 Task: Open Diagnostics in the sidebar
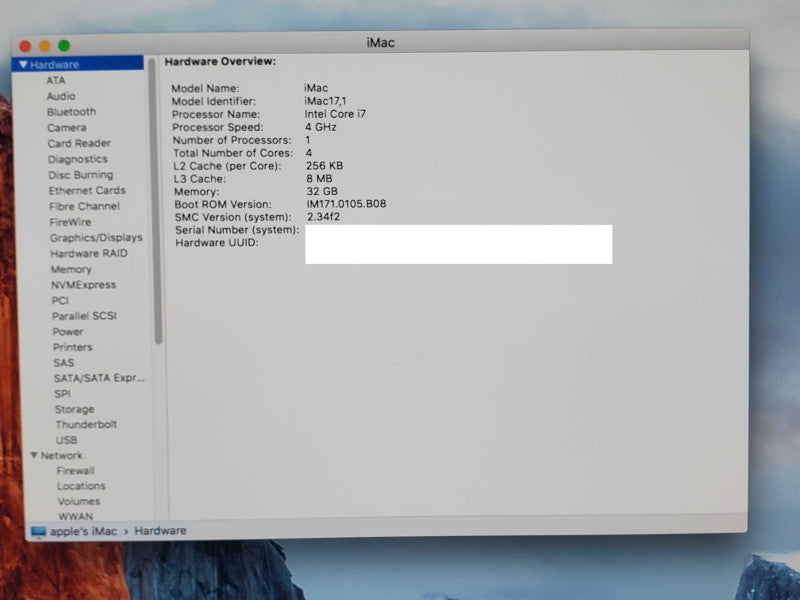pos(78,159)
